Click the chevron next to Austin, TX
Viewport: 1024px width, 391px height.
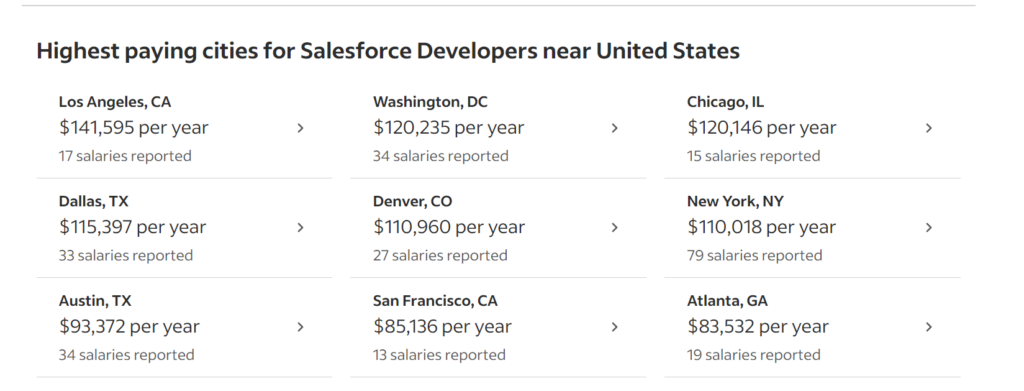(x=300, y=327)
